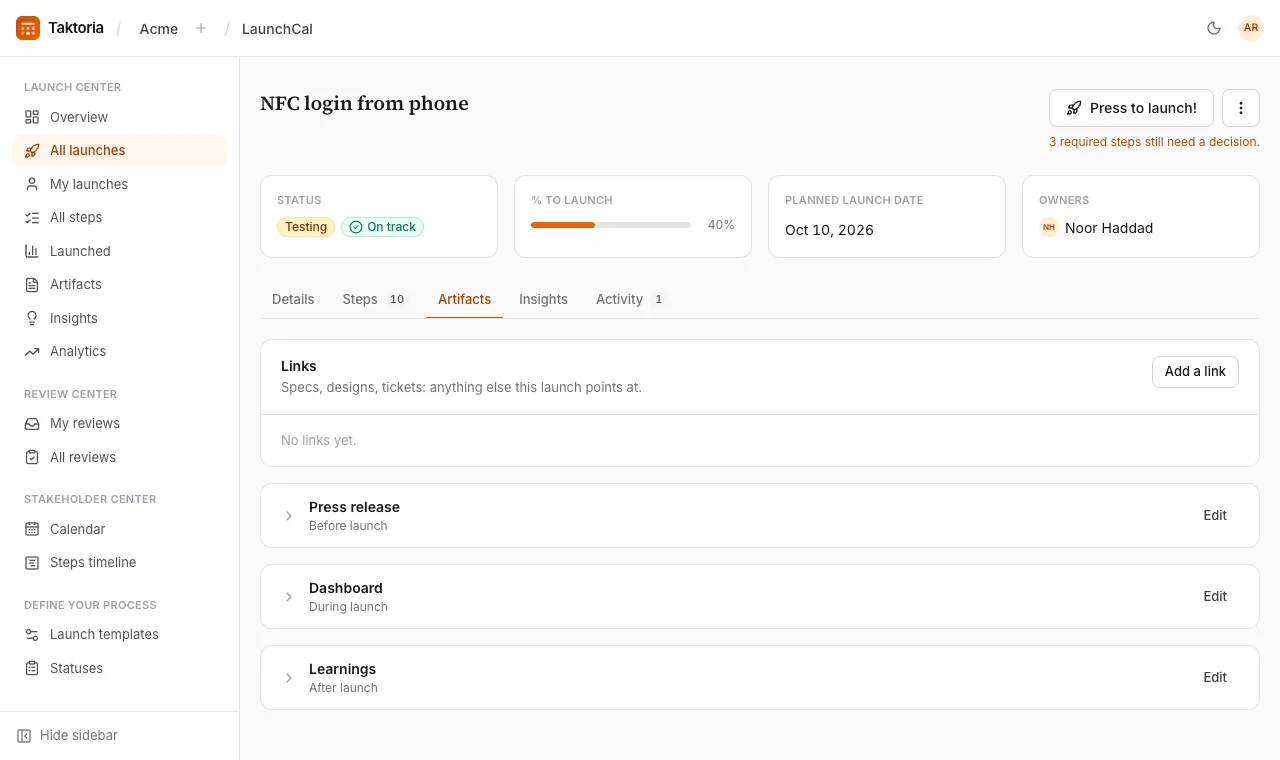Click the My reviews inbox icon
The height and width of the screenshot is (760, 1280).
click(x=32, y=423)
